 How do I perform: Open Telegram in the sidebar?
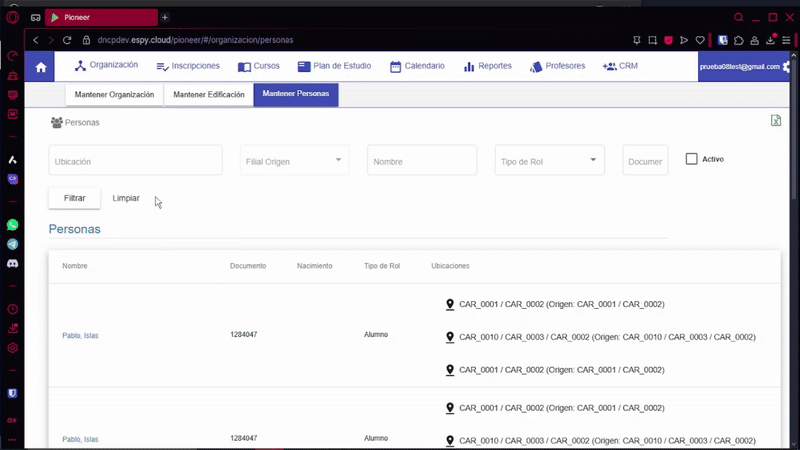[x=13, y=244]
